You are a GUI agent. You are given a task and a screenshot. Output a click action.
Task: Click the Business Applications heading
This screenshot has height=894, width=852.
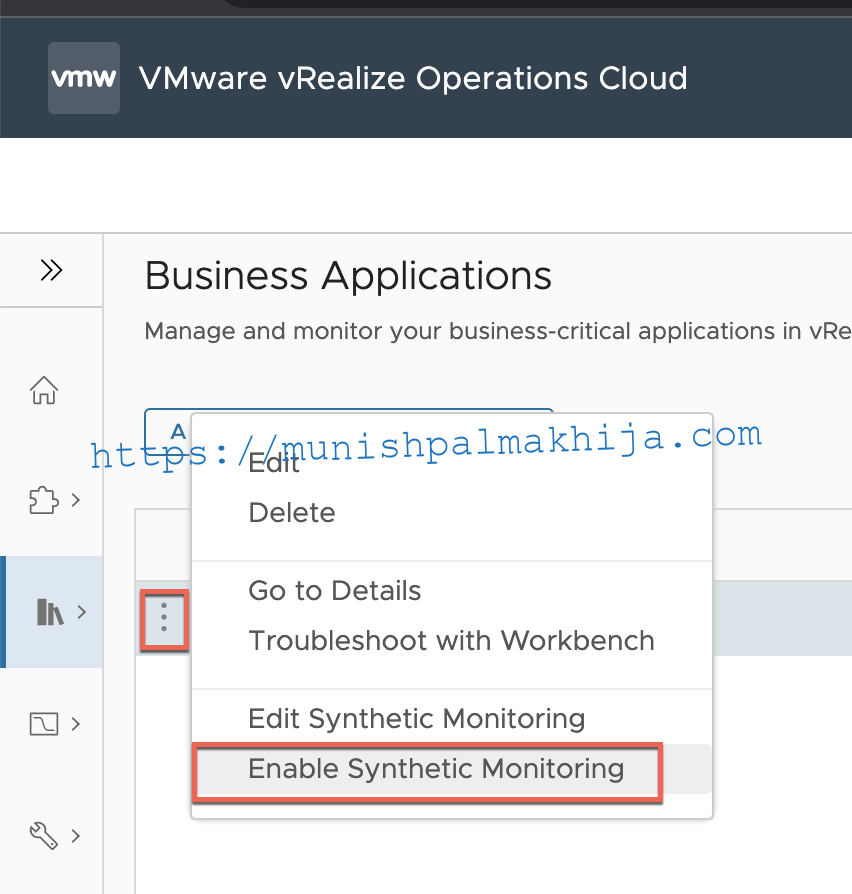point(348,277)
